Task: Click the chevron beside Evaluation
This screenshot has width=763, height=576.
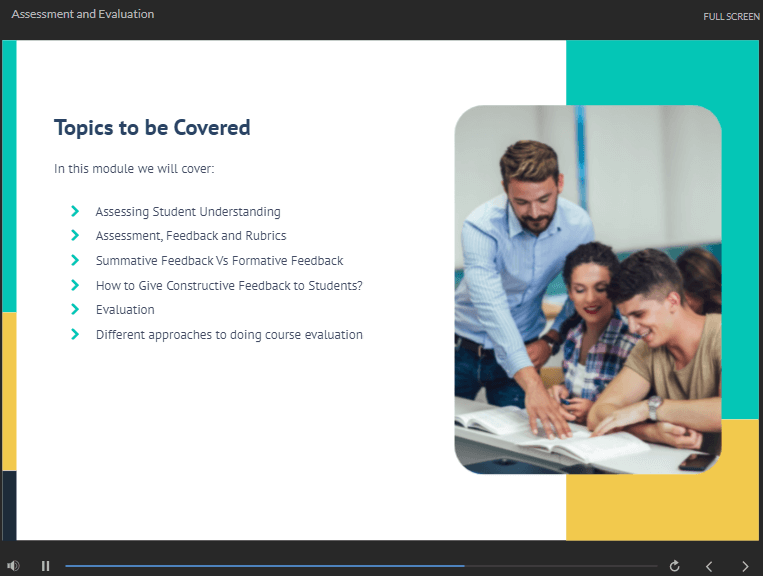Action: pos(75,309)
